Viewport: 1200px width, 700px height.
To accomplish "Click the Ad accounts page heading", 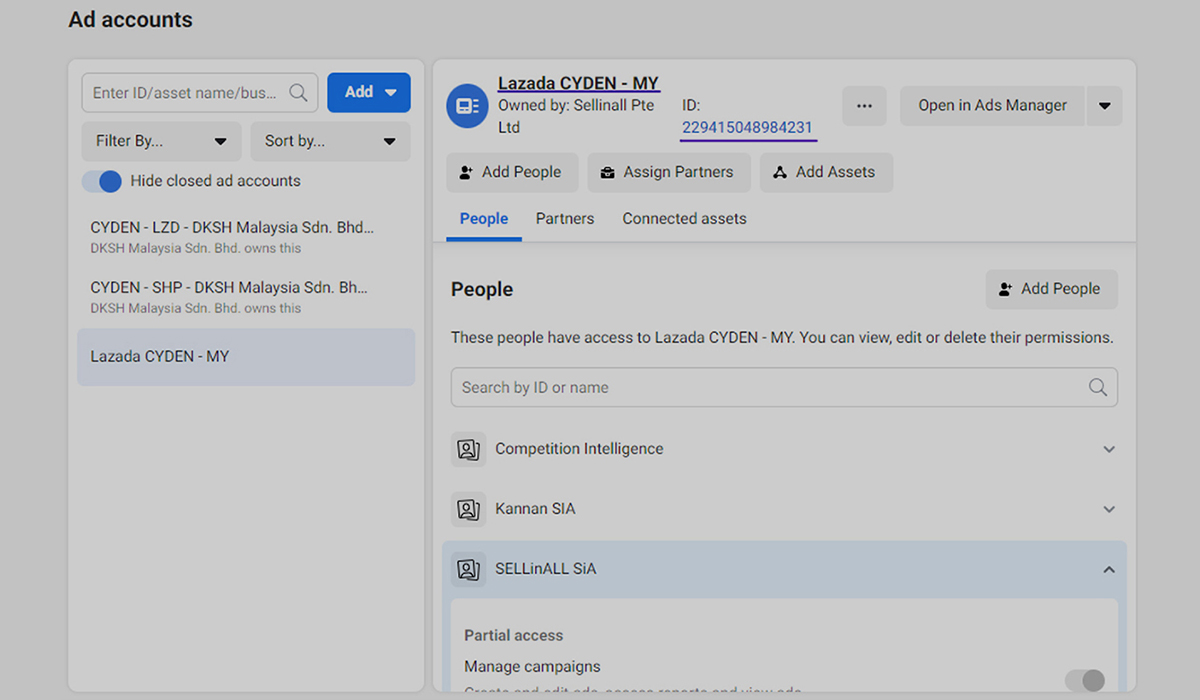I will tap(130, 20).
